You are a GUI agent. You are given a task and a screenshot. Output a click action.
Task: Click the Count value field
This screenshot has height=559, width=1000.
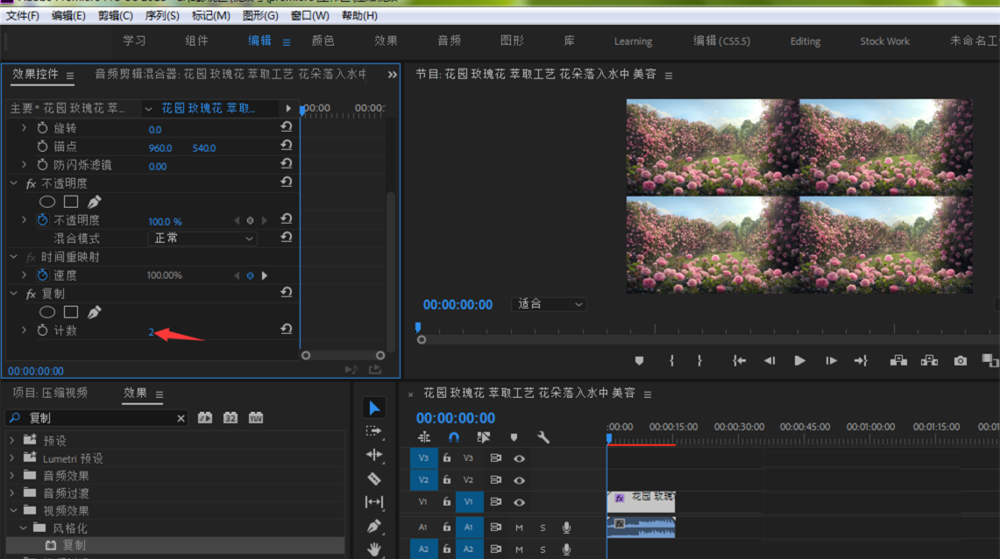pyautogui.click(x=151, y=331)
